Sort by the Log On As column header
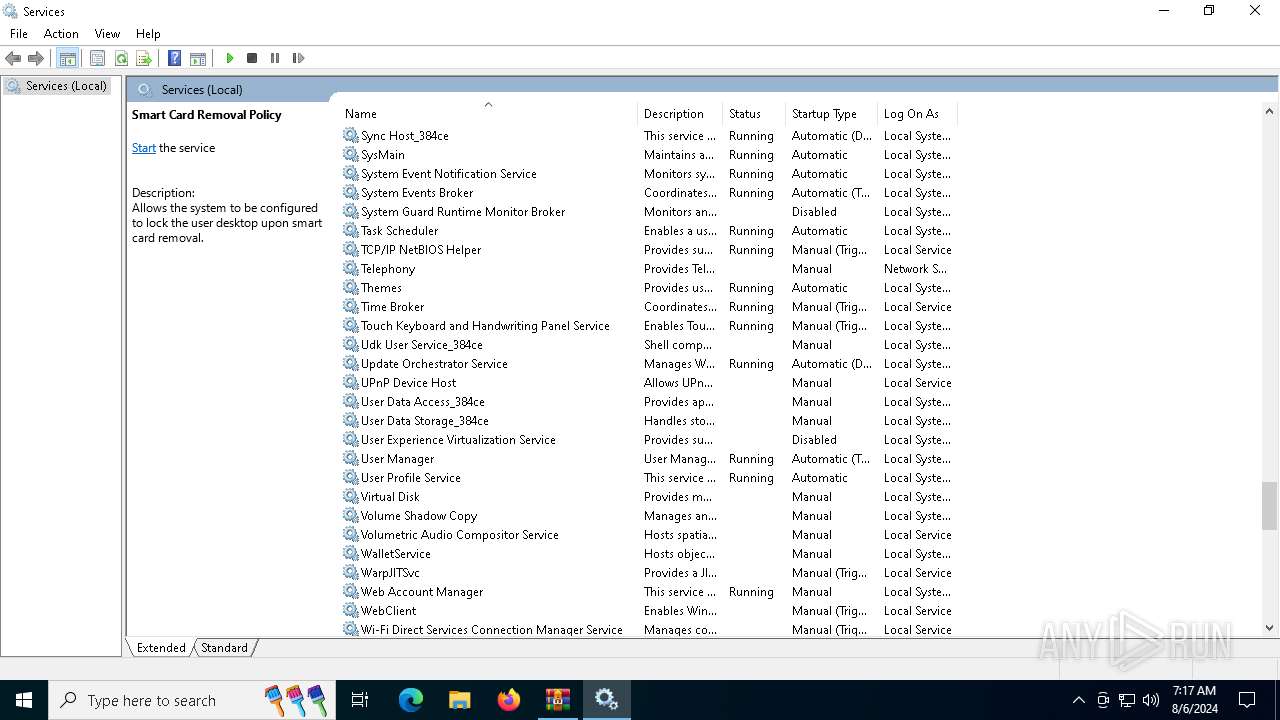The image size is (1280, 720). pyautogui.click(x=916, y=114)
